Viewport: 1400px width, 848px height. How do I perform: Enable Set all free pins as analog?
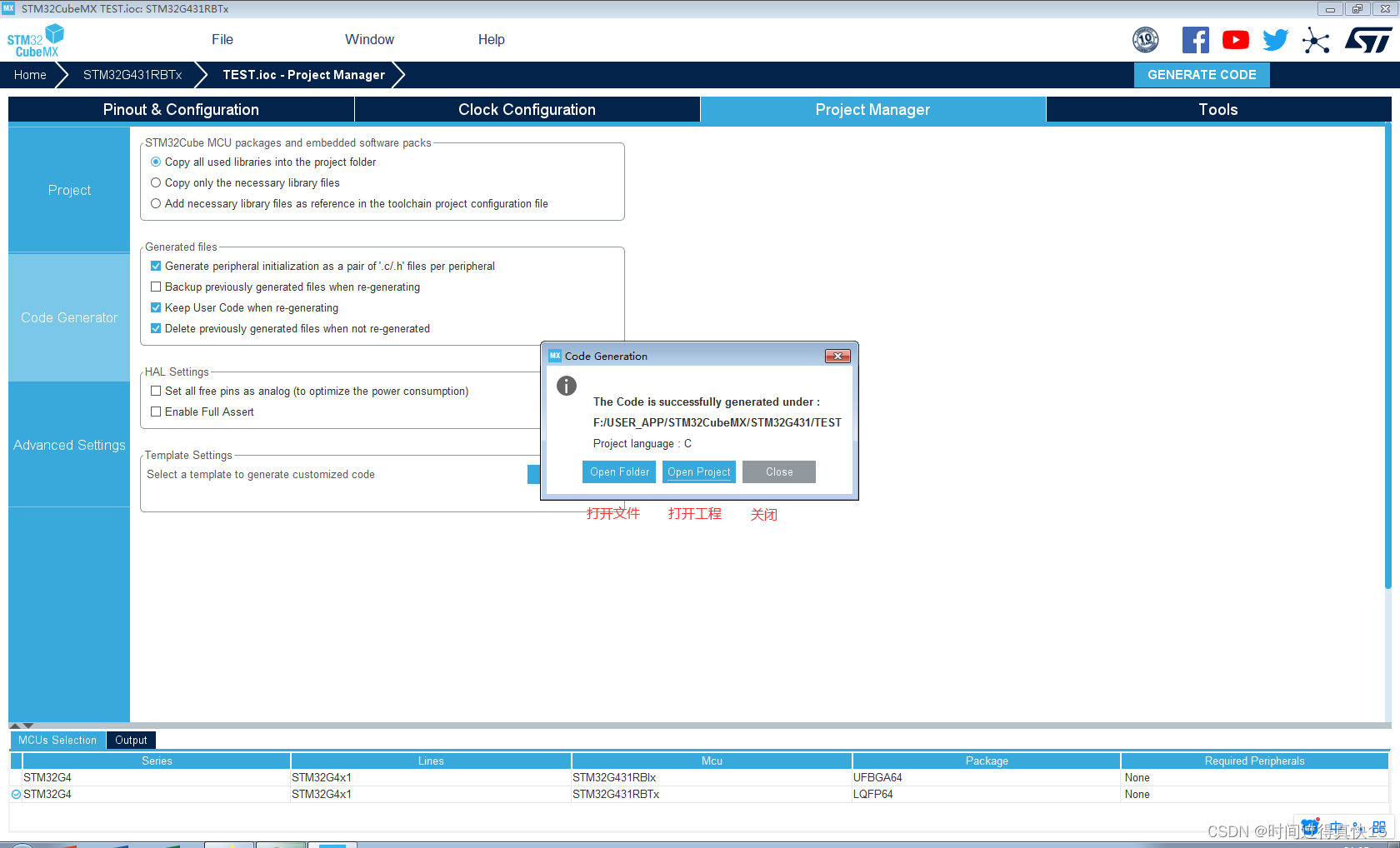(156, 392)
